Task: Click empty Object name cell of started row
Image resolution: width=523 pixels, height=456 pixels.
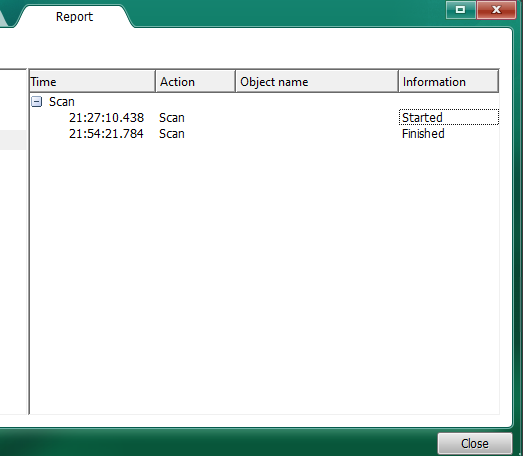Action: [317, 118]
